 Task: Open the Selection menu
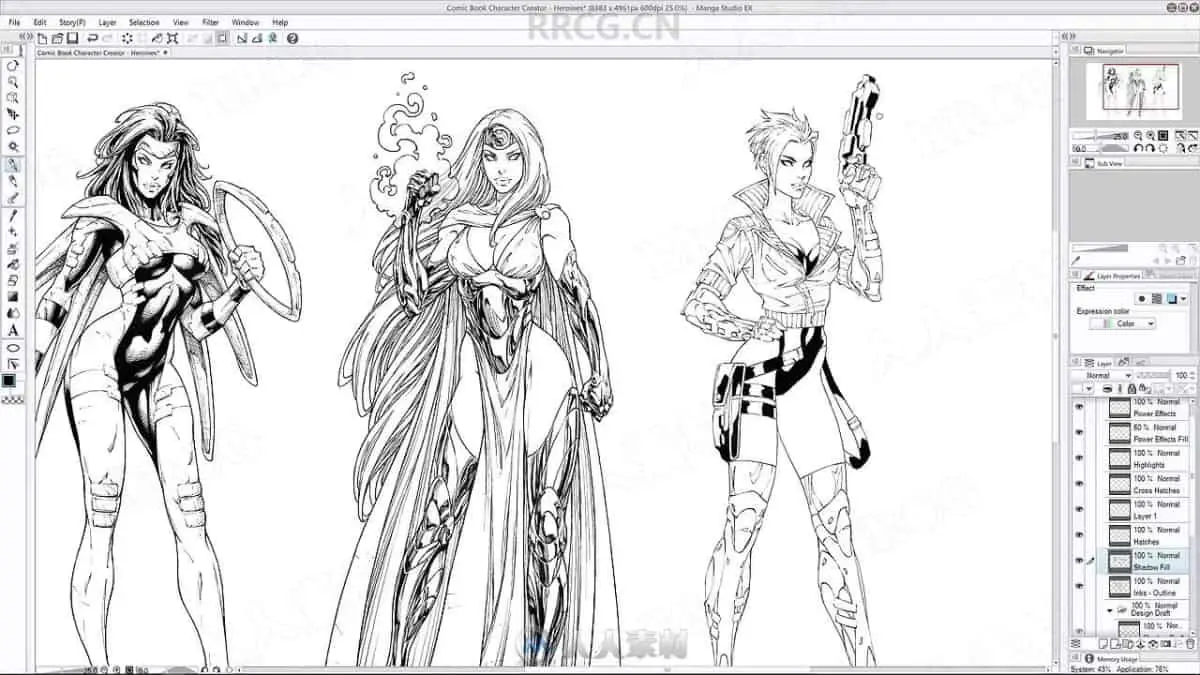coord(144,22)
